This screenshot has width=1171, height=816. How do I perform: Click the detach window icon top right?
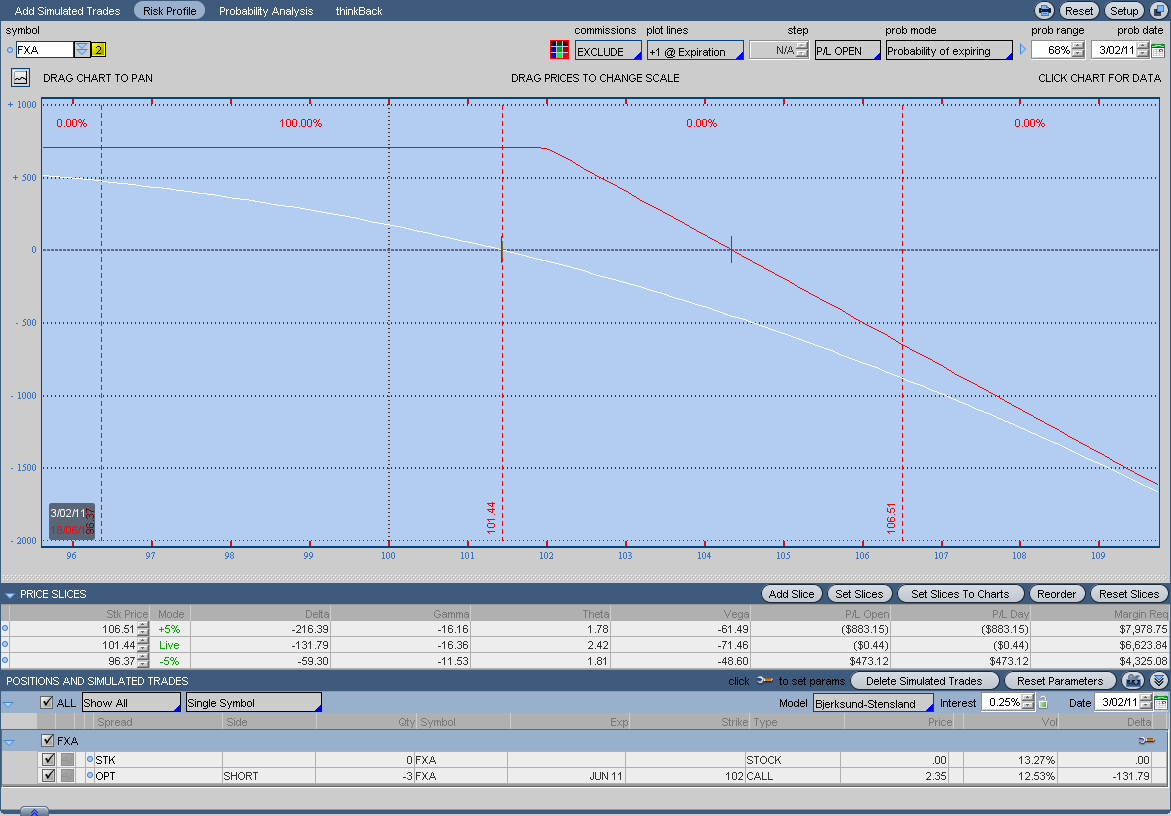point(1158,10)
